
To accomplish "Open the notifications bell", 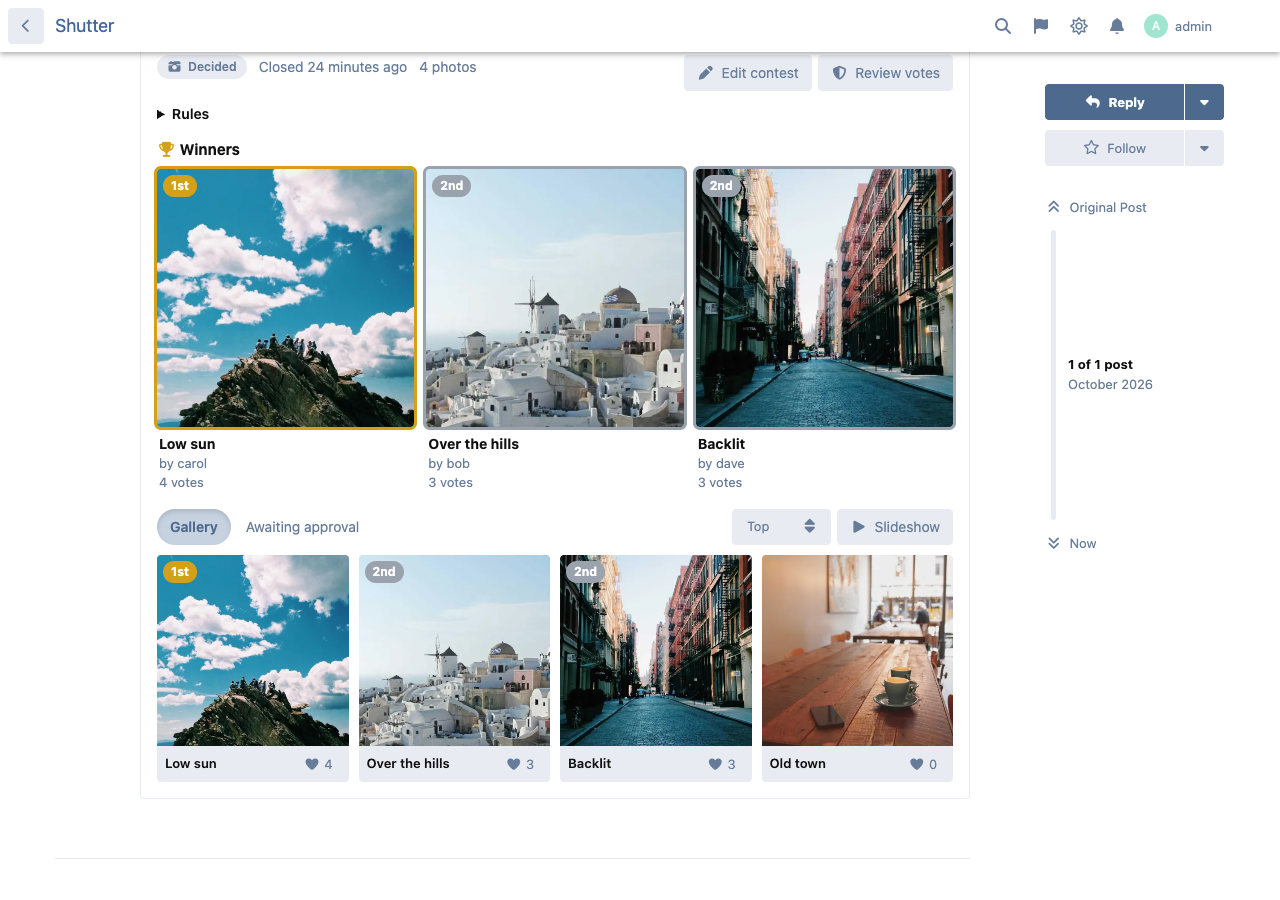I will point(1117,26).
